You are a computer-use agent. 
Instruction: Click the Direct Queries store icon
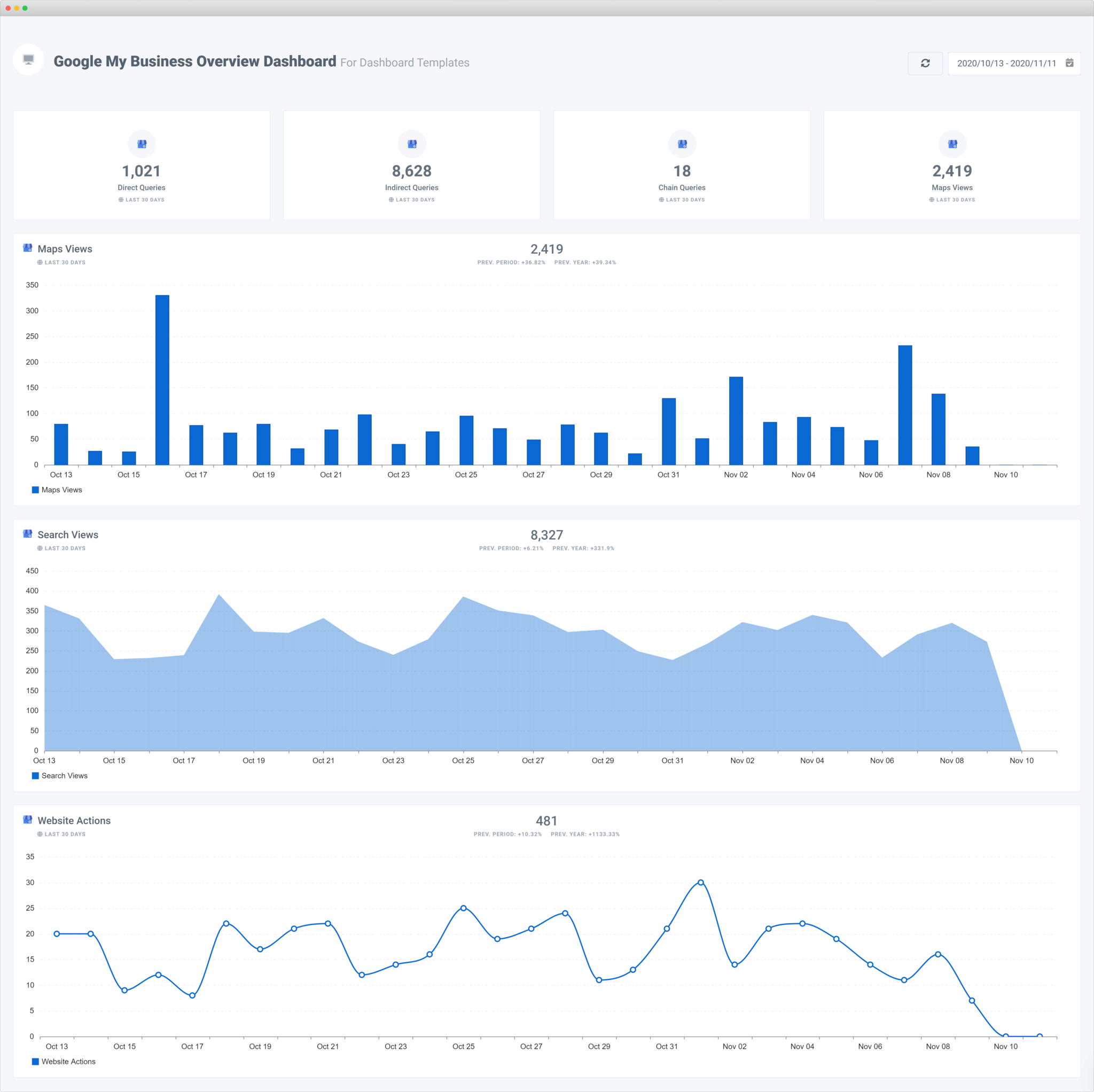[x=142, y=144]
